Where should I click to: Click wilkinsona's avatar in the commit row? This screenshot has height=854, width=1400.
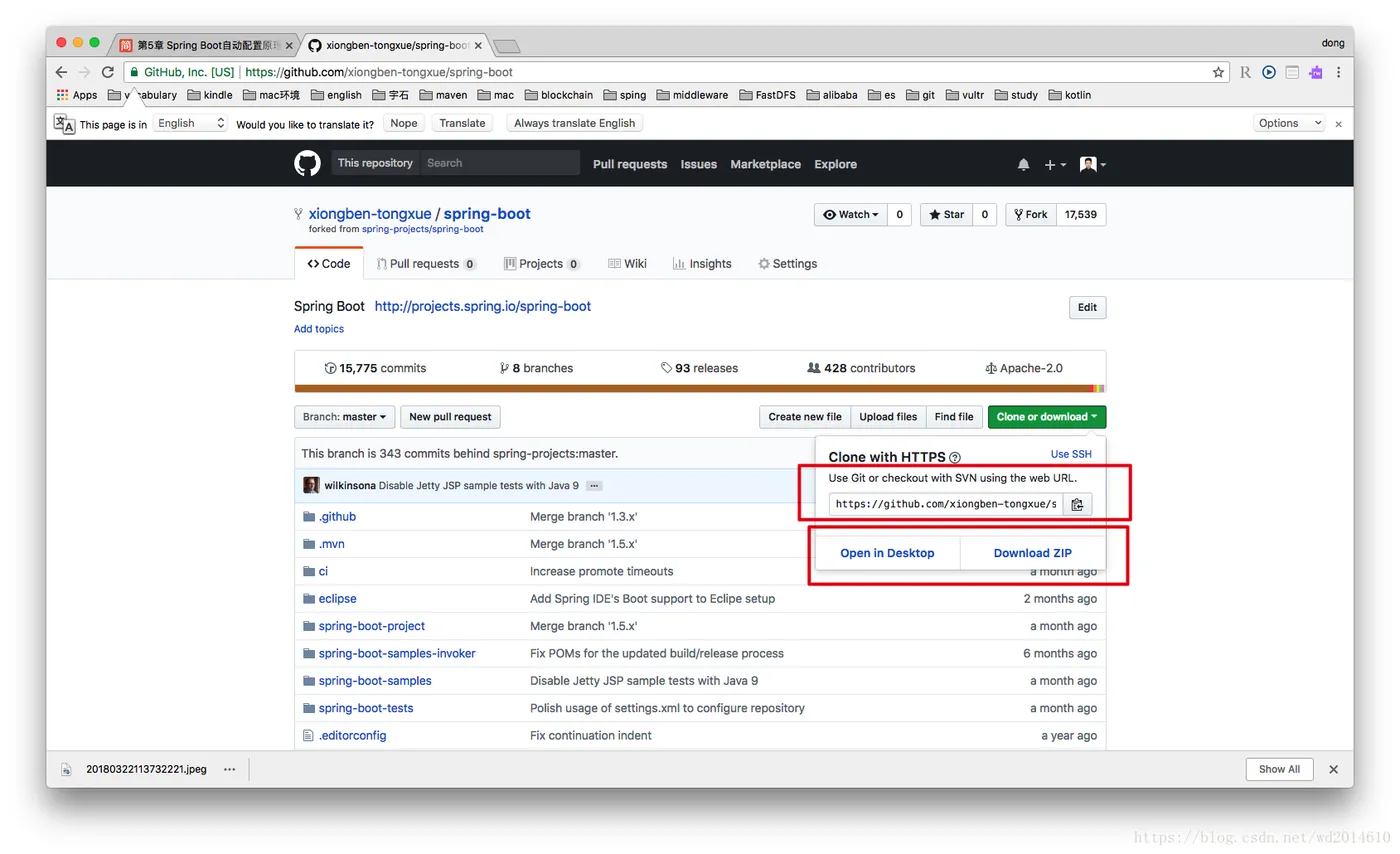pos(311,485)
